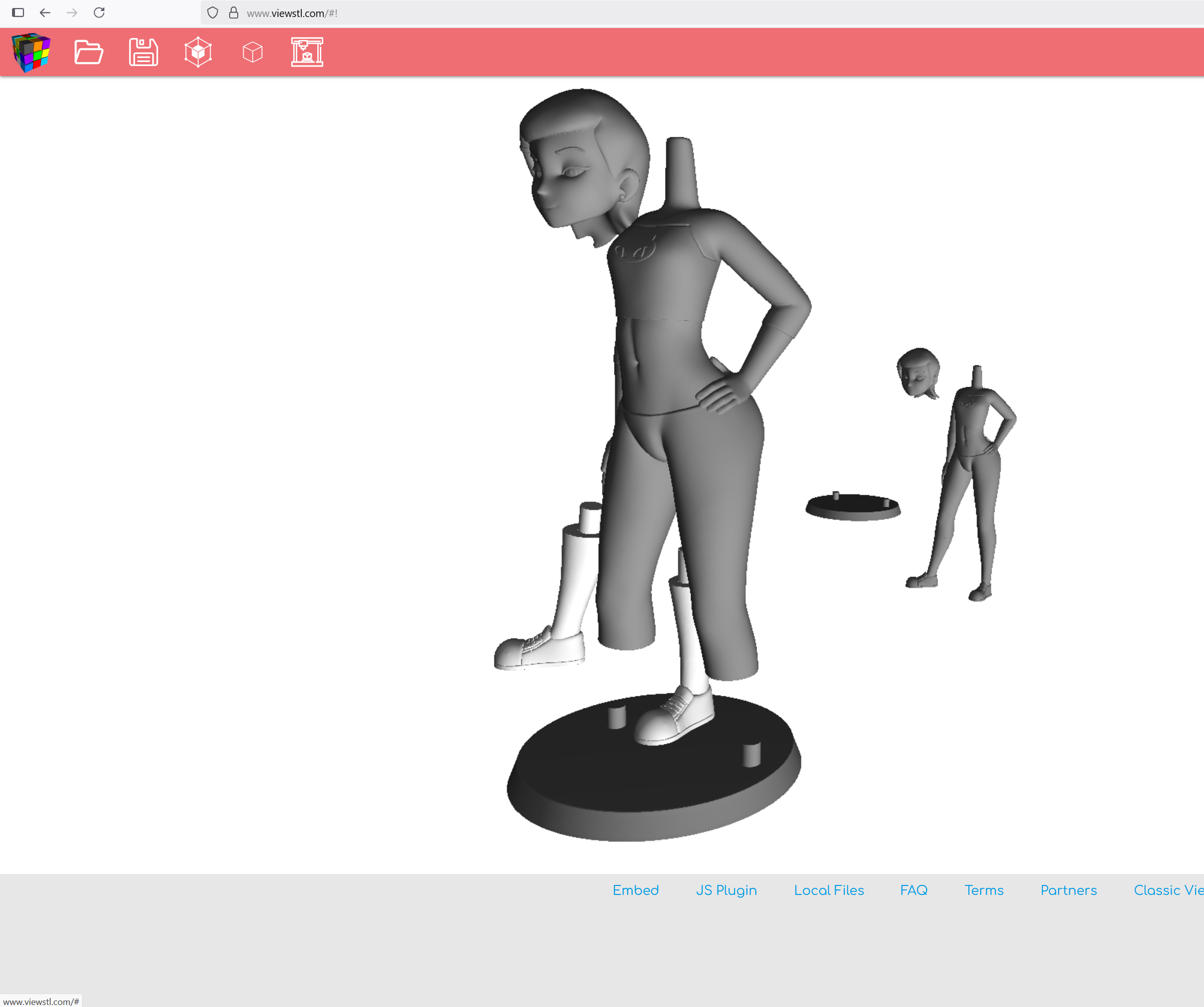Open the Classic View link

tap(1168, 890)
